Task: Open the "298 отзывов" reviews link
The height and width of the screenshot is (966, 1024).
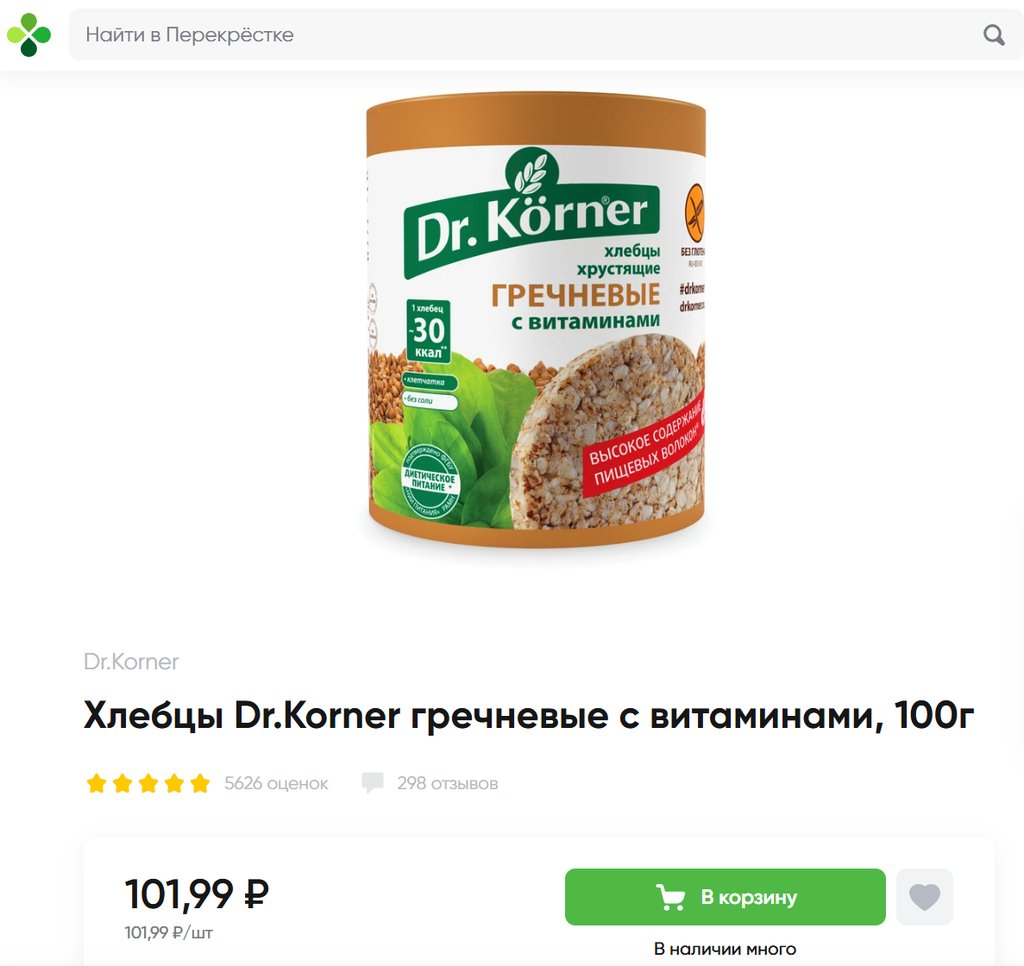Action: point(447,783)
